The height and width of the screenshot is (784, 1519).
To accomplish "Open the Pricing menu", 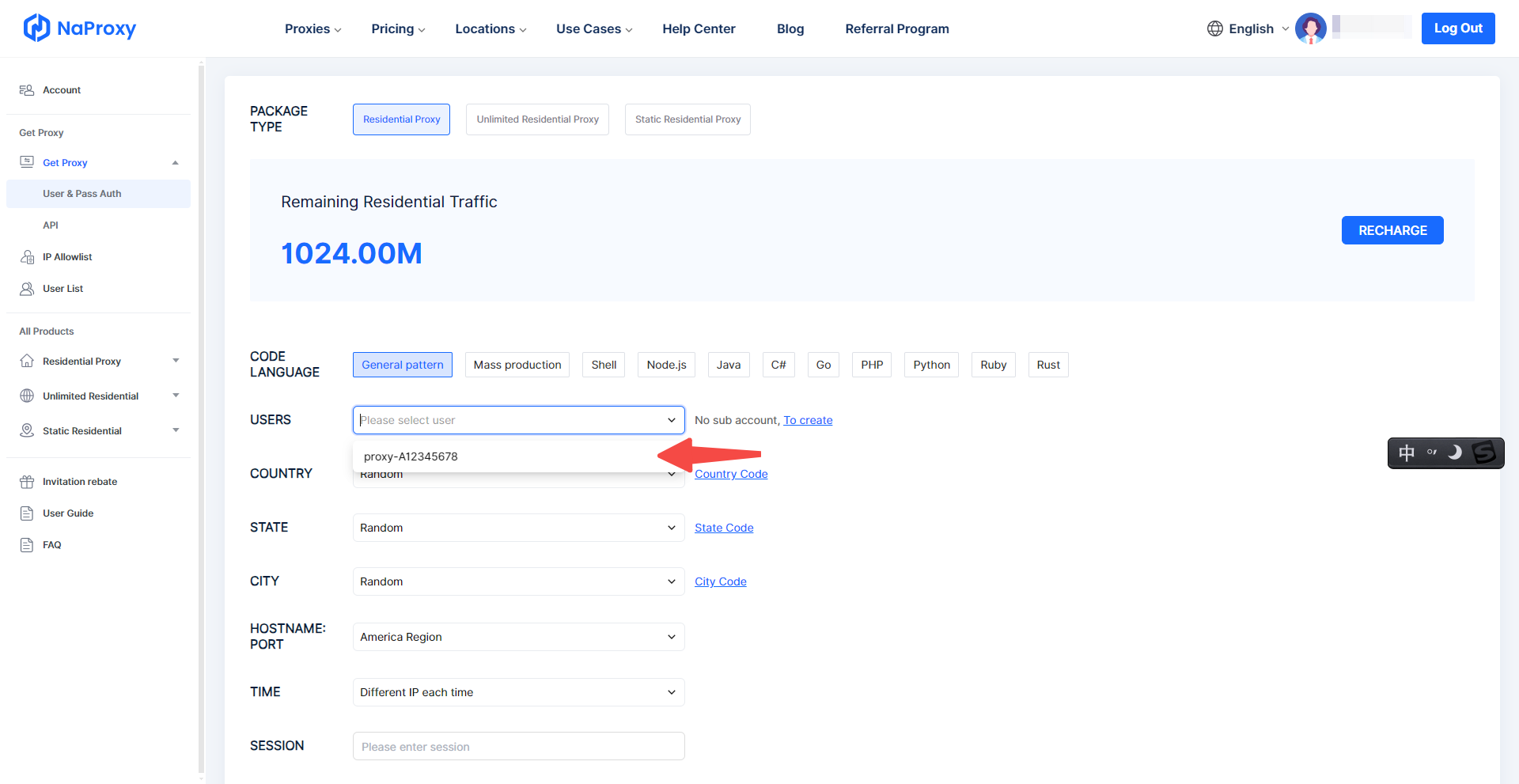I will tap(398, 28).
